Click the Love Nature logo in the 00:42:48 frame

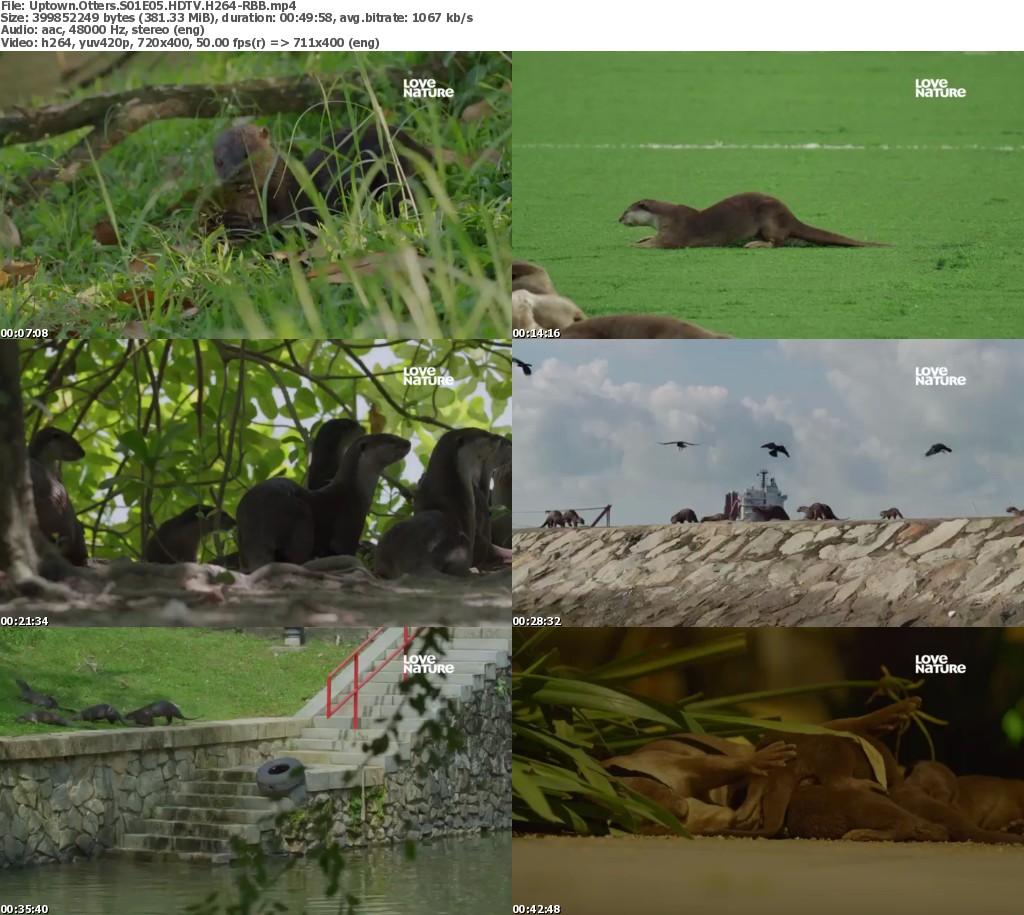[x=940, y=664]
